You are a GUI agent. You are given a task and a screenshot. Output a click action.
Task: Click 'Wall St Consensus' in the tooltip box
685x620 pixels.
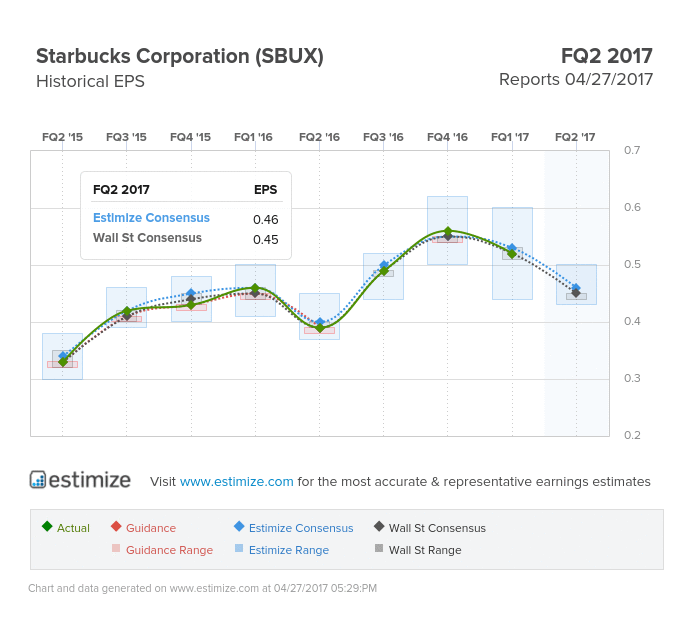click(x=147, y=238)
